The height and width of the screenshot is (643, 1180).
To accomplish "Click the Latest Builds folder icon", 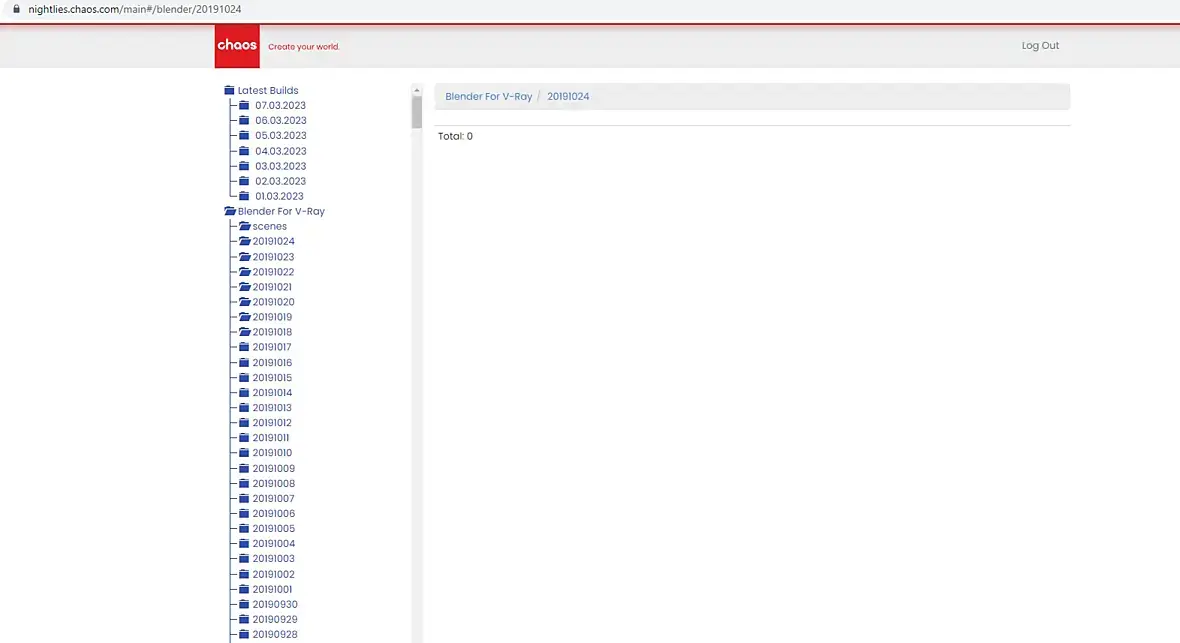I will click(x=230, y=90).
